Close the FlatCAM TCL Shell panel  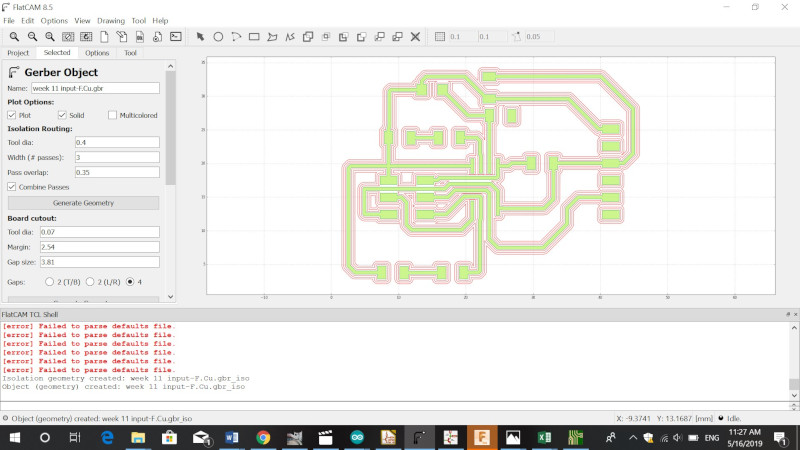coord(795,314)
